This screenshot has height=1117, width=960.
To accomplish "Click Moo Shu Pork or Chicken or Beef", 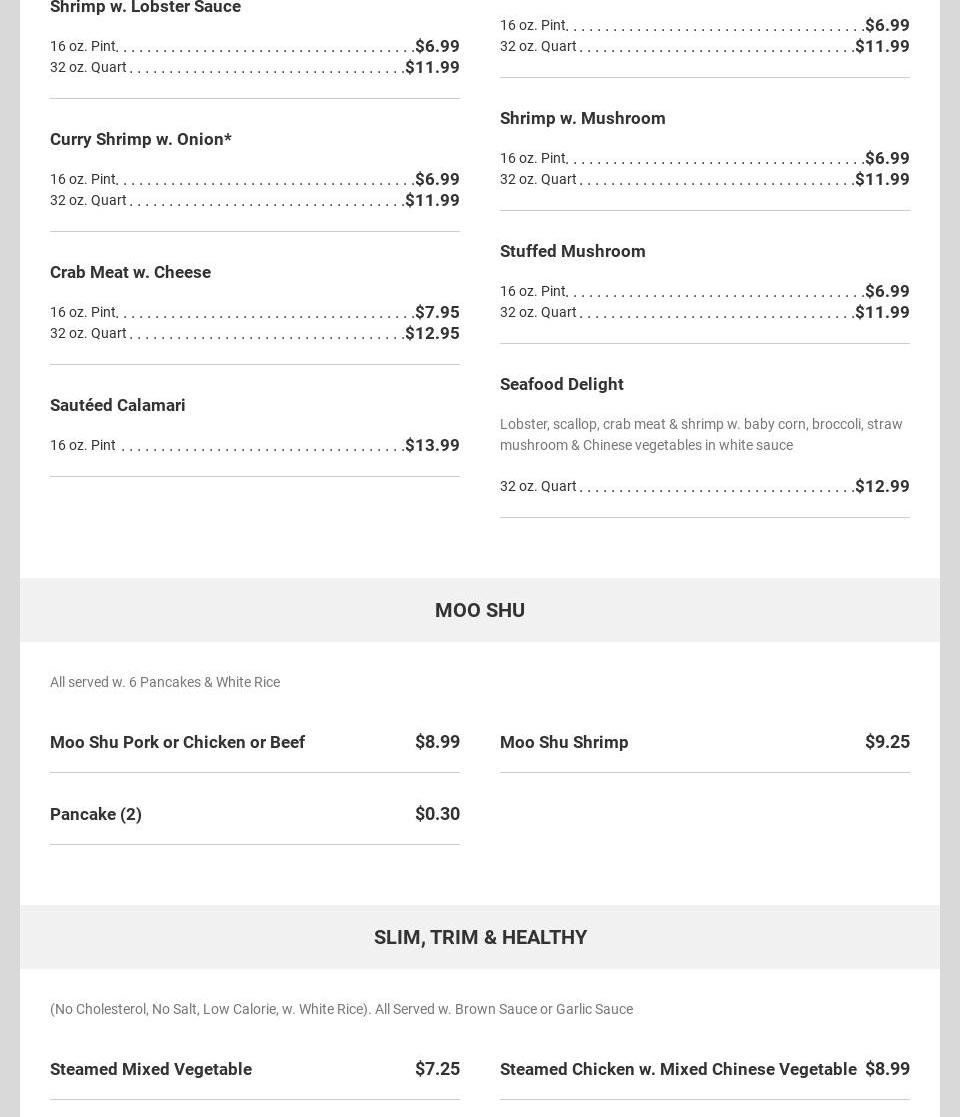I will [177, 742].
